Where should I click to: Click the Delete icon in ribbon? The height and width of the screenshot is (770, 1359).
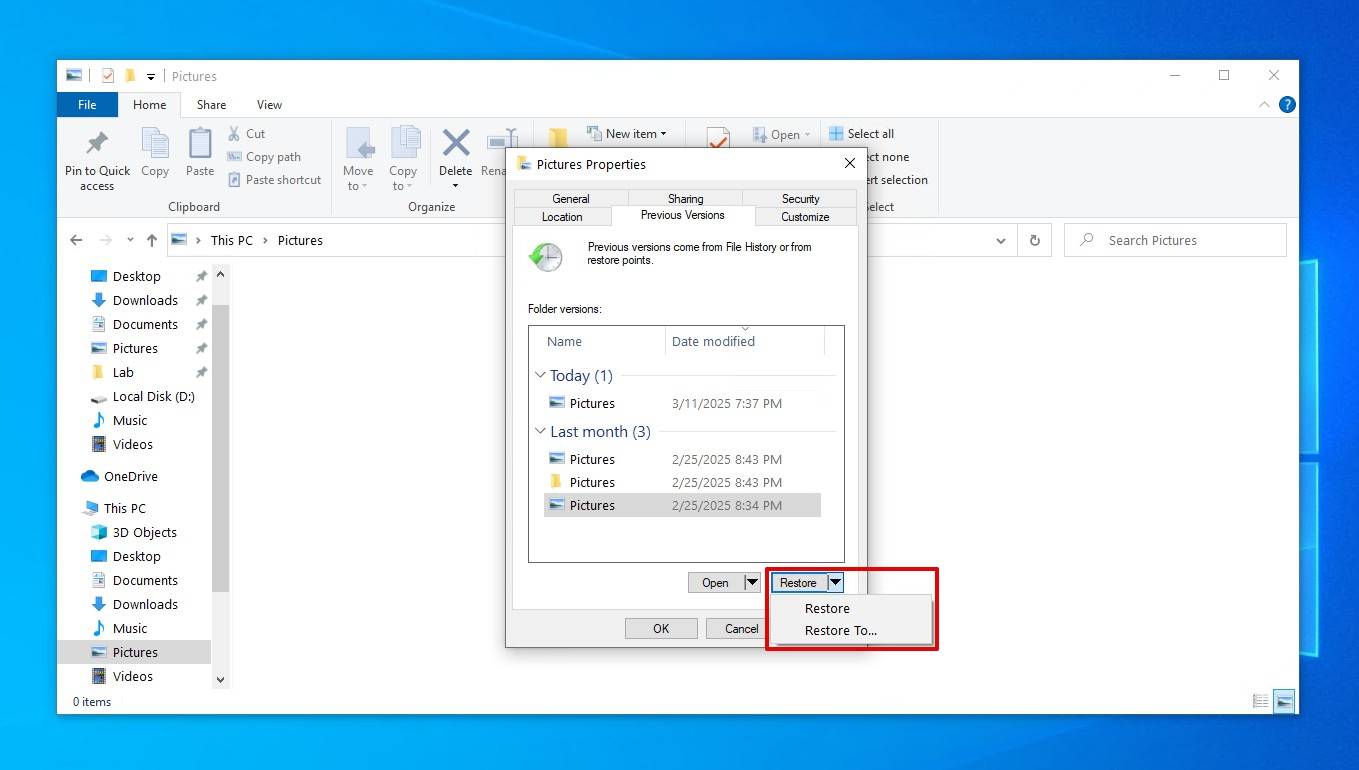coord(455,144)
